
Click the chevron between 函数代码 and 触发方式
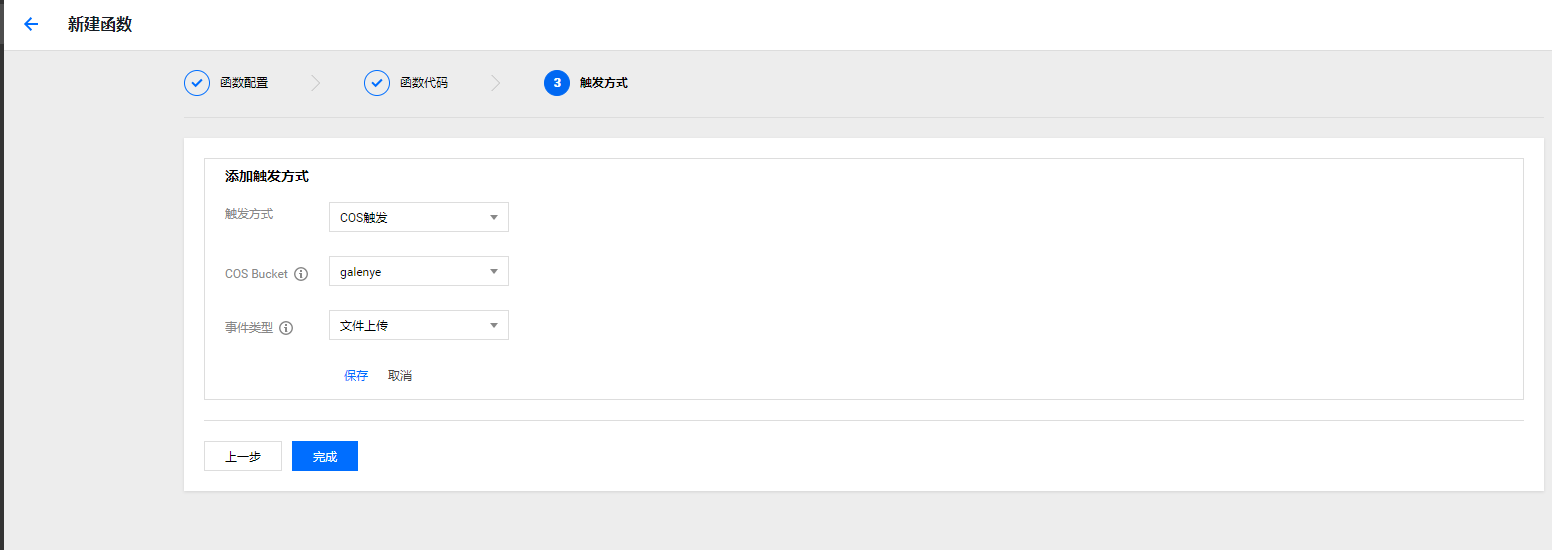click(x=496, y=83)
